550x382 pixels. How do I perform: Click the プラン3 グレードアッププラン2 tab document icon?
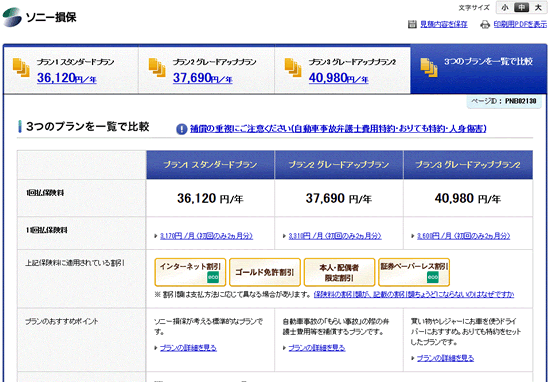[293, 67]
